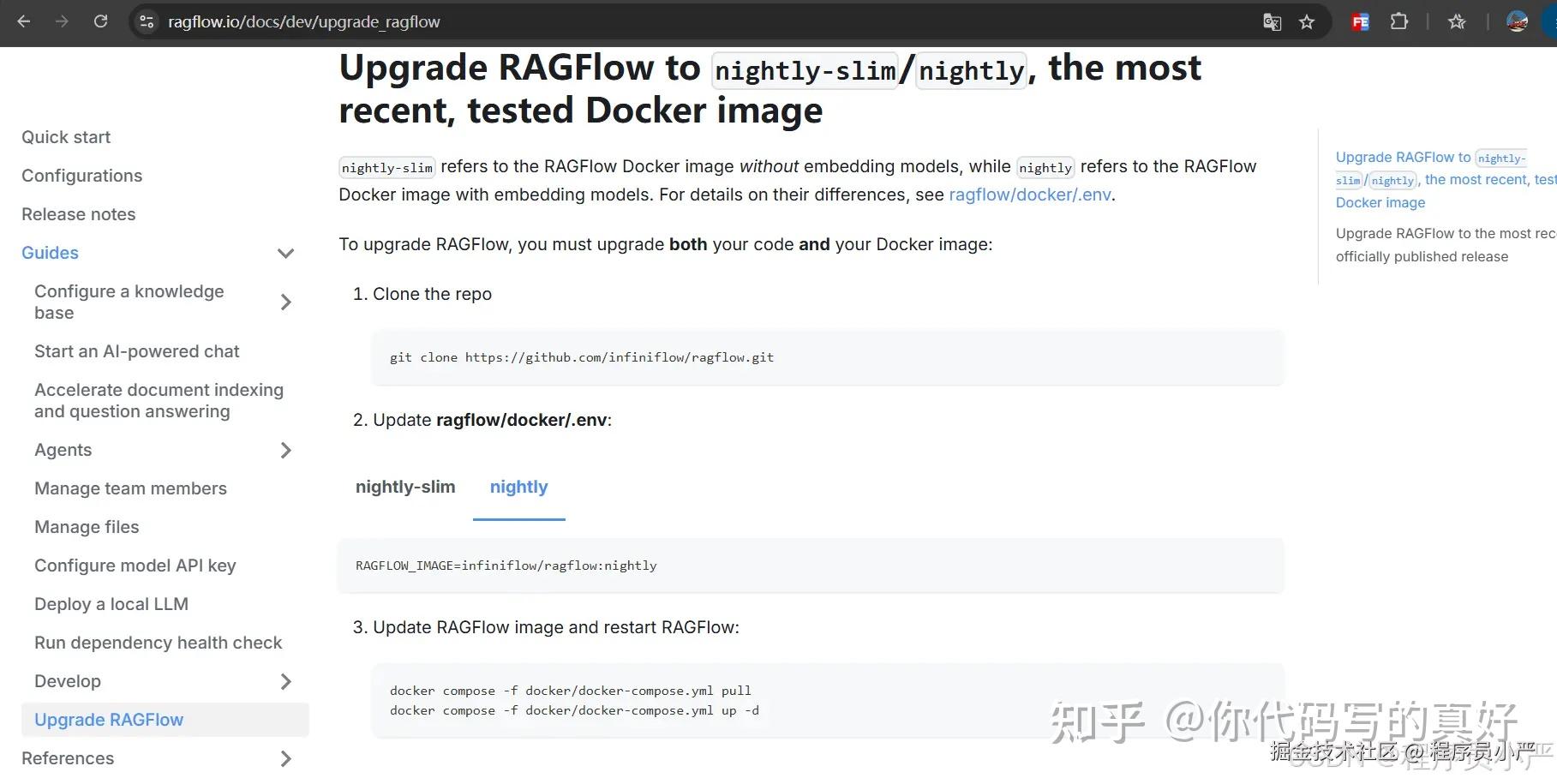Click the browser back navigation arrow
This screenshot has width=1557, height=784.
[x=23, y=21]
